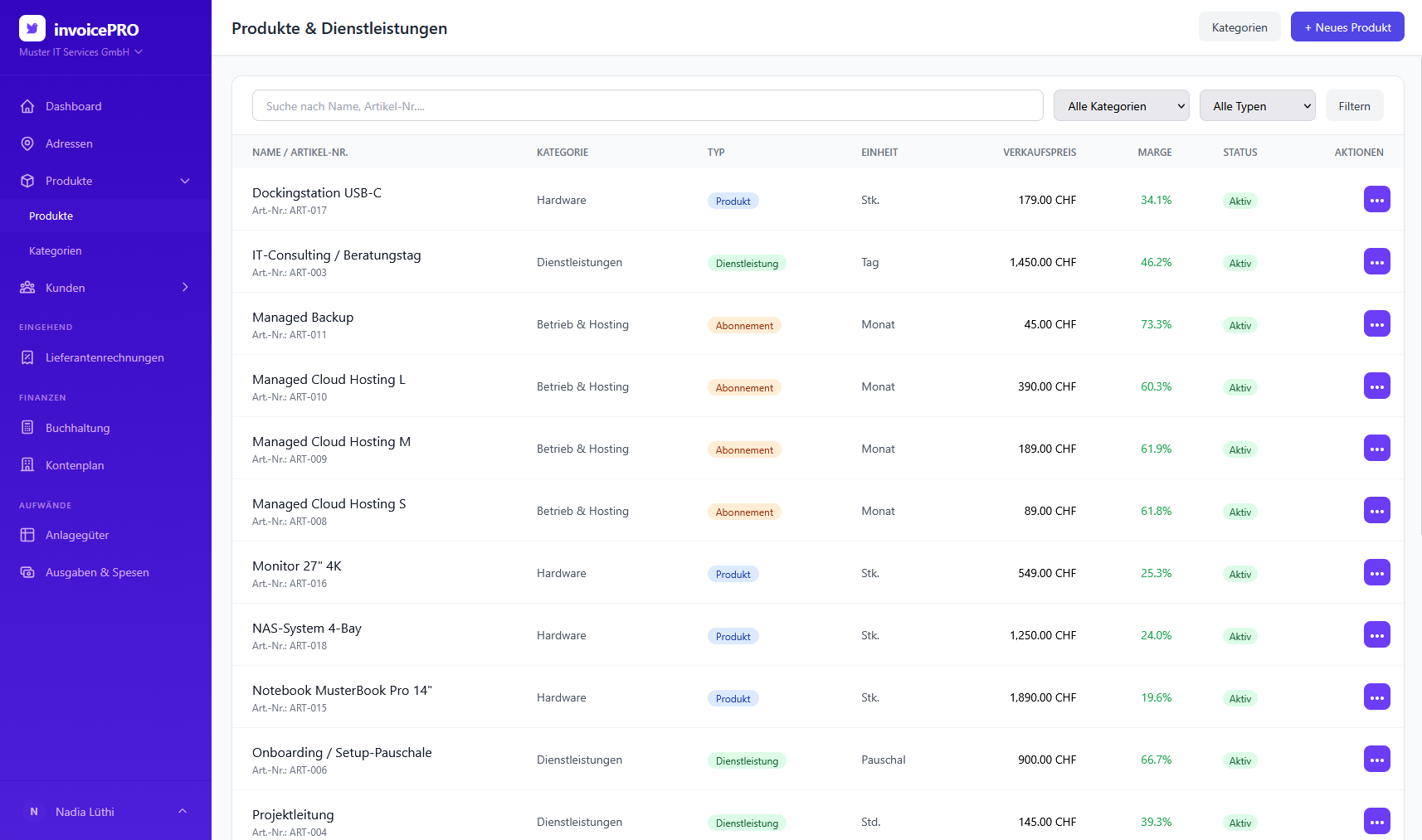
Task: Click the N avatar for Nadia Lüthi
Action: [34, 812]
